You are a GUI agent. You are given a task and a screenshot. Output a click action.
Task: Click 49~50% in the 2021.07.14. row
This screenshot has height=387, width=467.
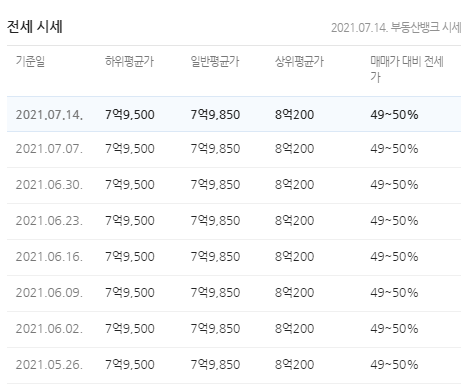point(394,115)
